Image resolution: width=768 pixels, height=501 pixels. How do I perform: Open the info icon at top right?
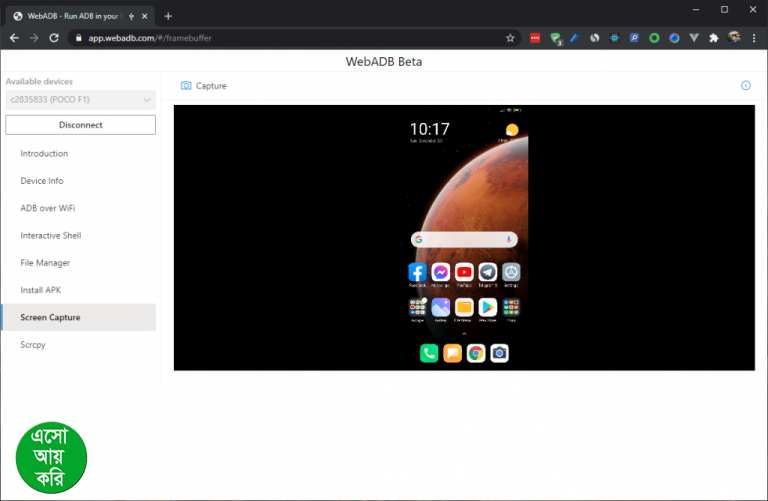coord(745,86)
